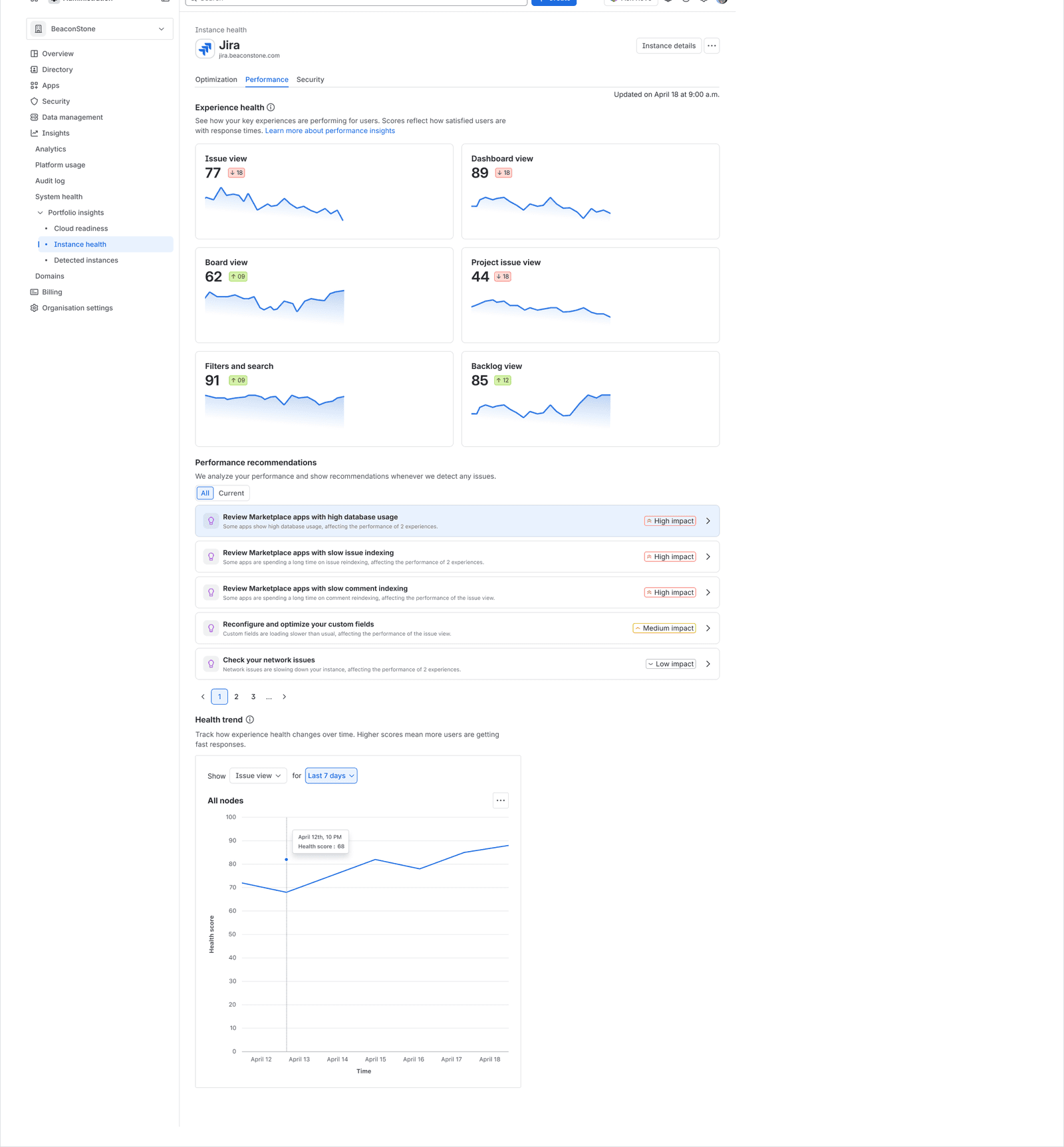Switch to the Performance tab
The height and width of the screenshot is (1147, 1064).
point(267,80)
